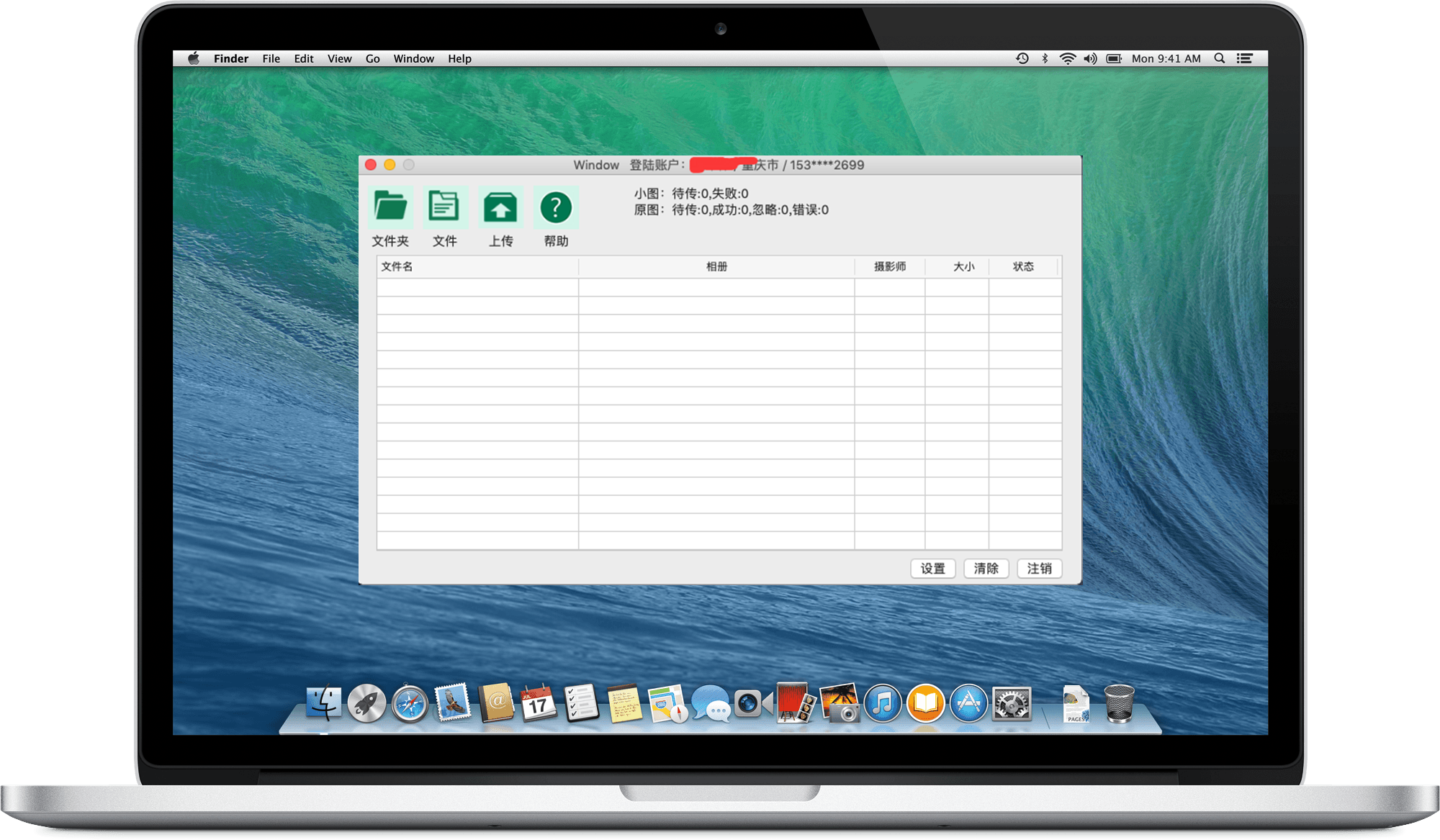This screenshot has height=840, width=1440.
Task: Open iBooks orange book icon in Dock
Action: (x=925, y=703)
